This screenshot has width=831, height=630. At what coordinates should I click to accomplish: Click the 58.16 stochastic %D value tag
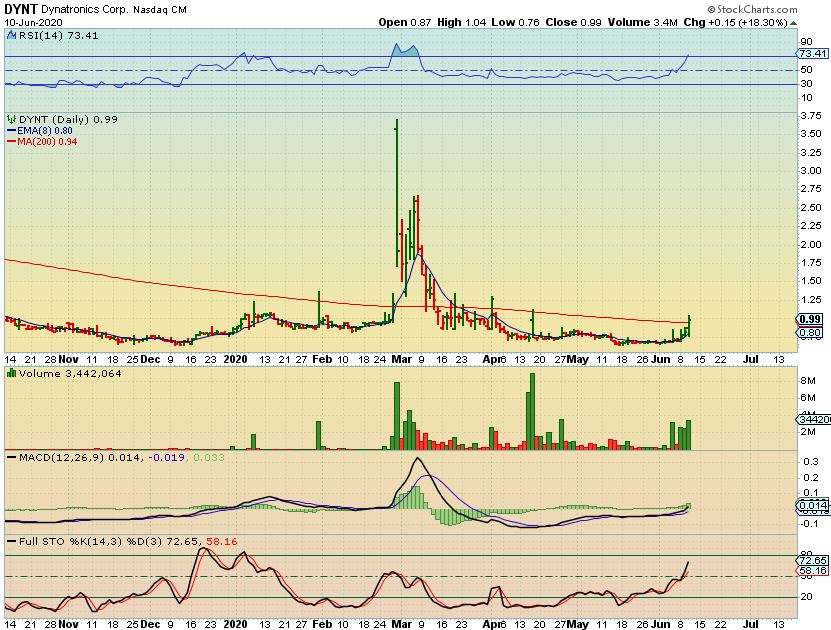point(812,571)
